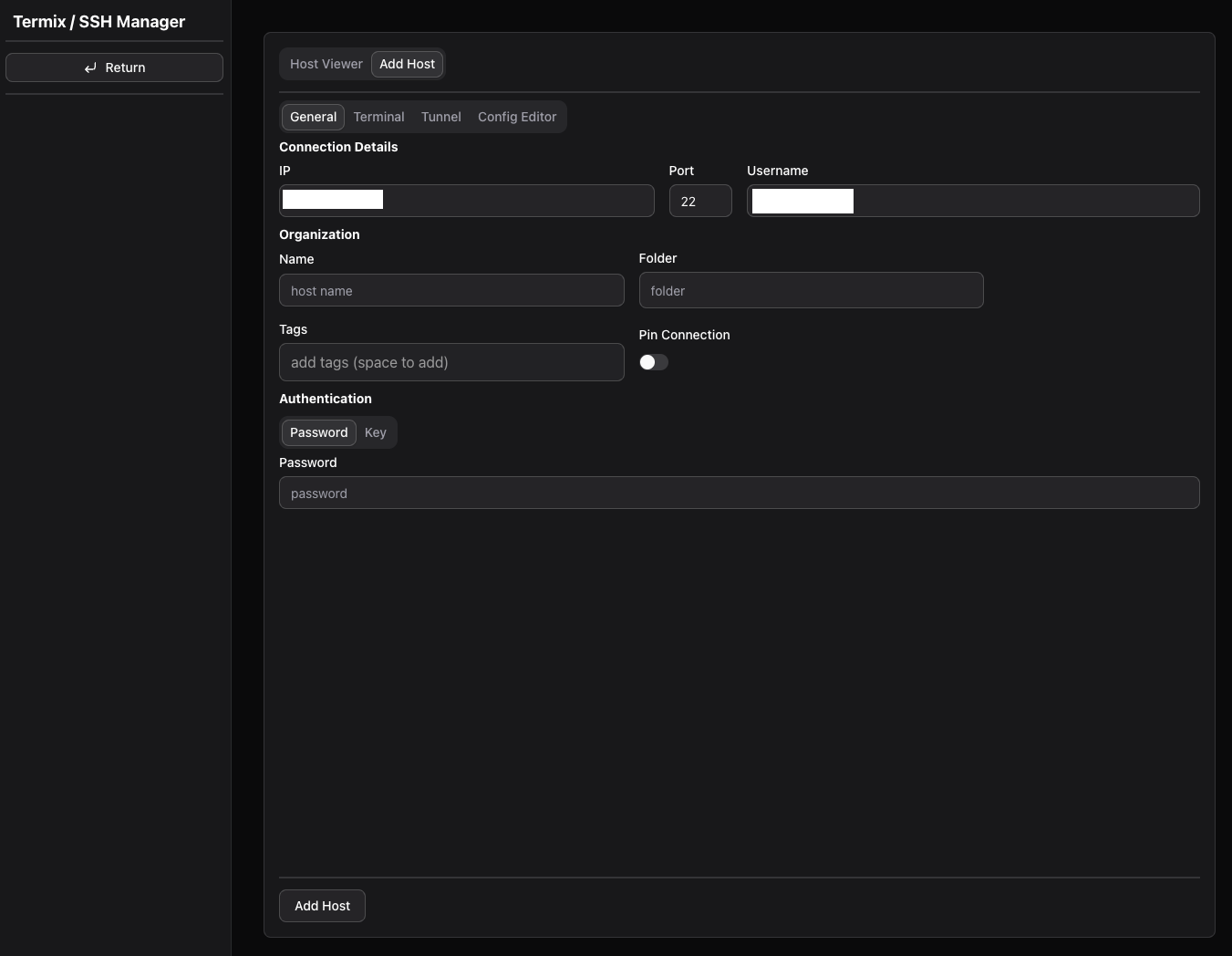Focus the Port field showing 22
Screen dimensions: 1232x956
click(x=699, y=201)
